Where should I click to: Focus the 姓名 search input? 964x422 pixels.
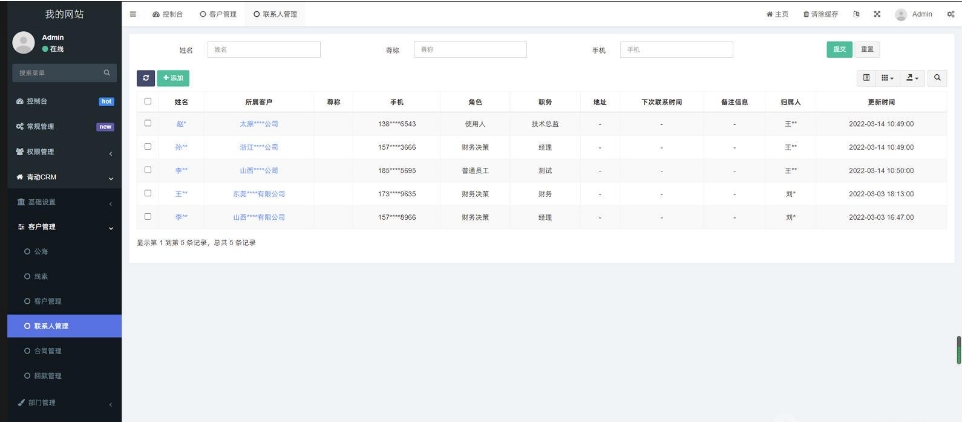point(264,50)
